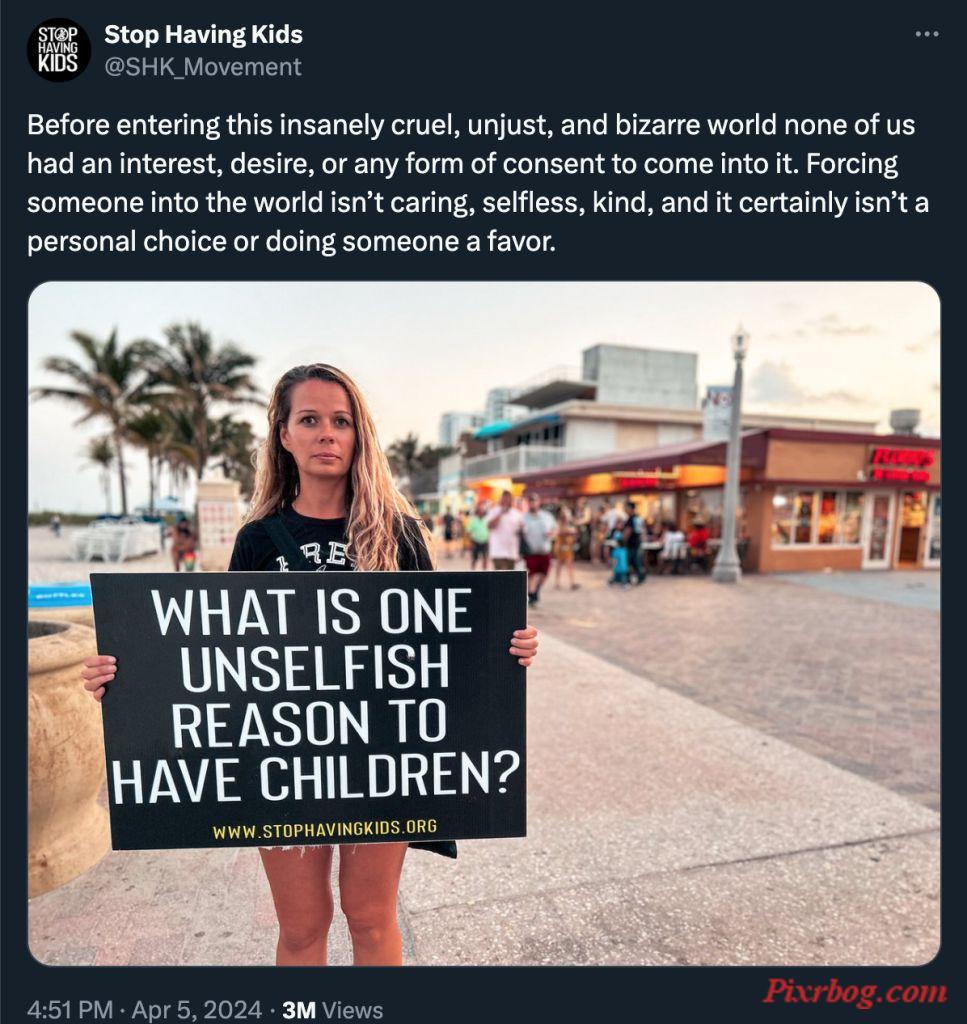Click the woman's face in the photo
967x1024 pixels.
325,431
